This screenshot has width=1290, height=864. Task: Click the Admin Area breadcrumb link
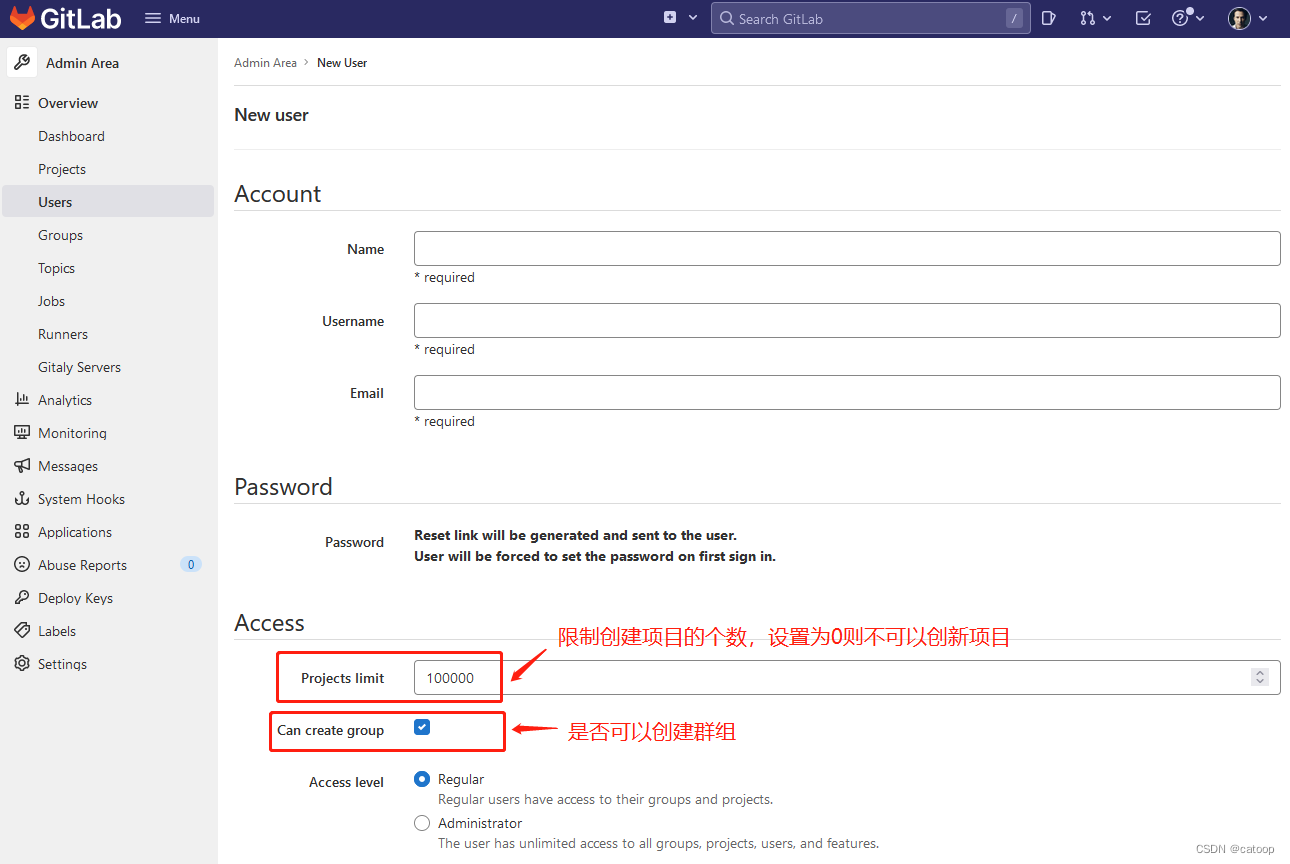tap(265, 62)
